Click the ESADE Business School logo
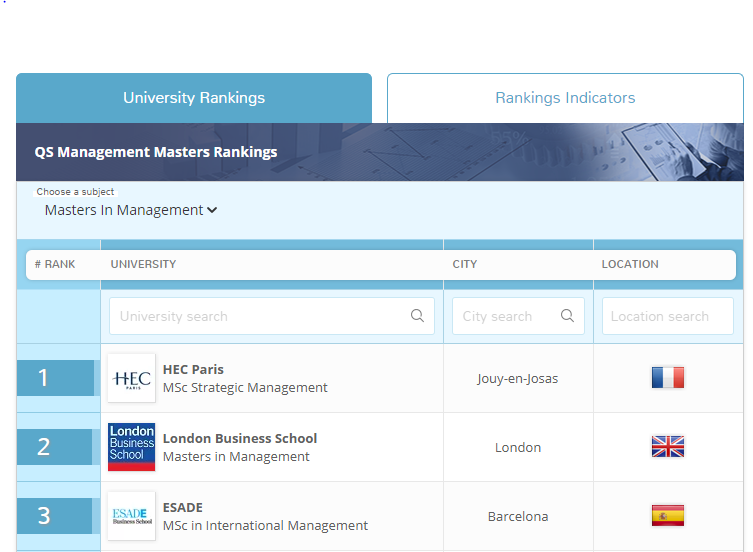Viewport: 753px width, 552px height. point(132,516)
